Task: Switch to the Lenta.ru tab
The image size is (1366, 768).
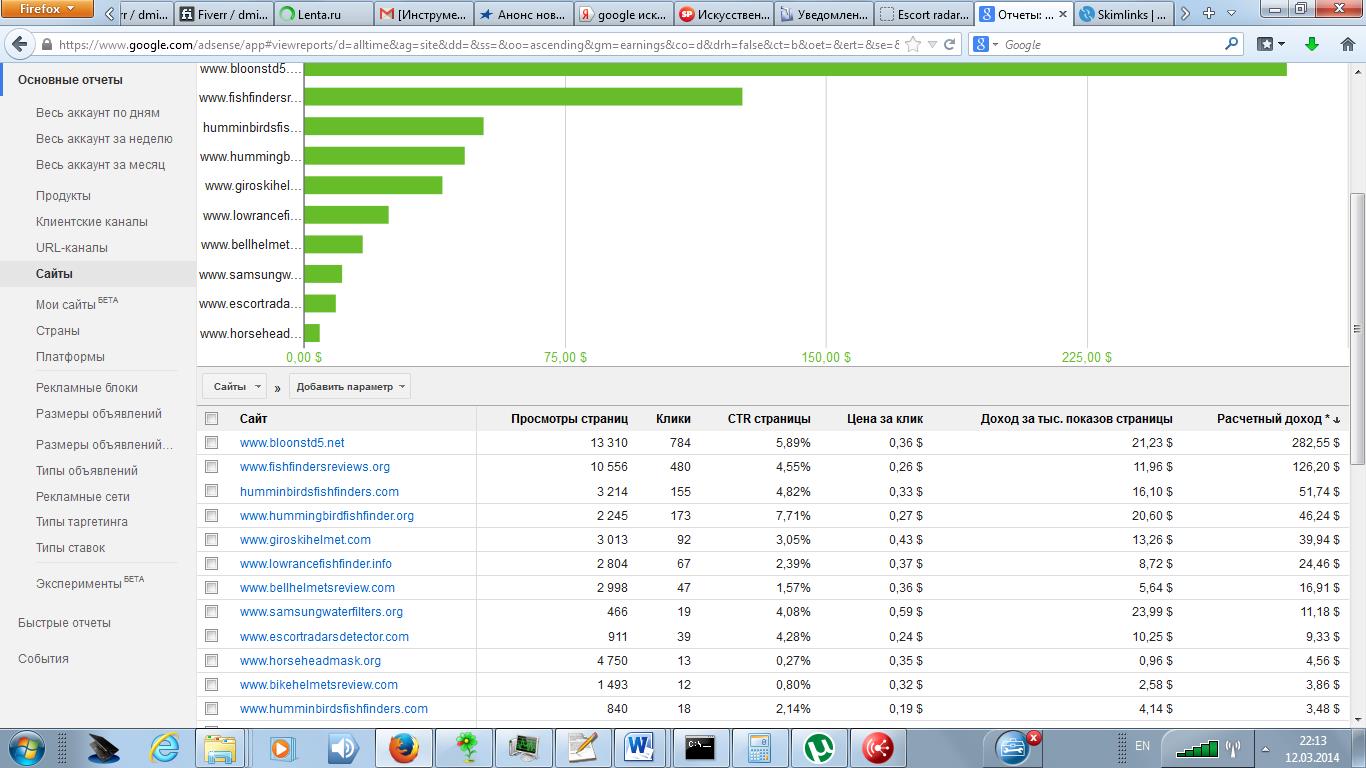Action: [322, 15]
